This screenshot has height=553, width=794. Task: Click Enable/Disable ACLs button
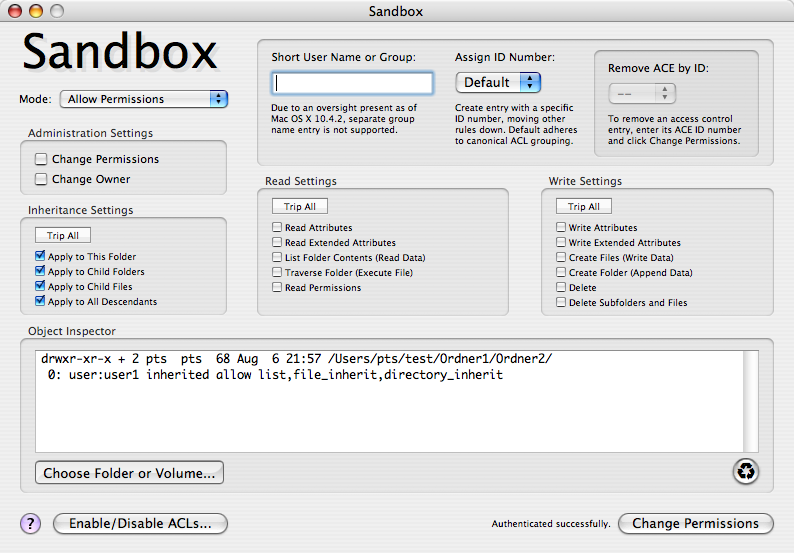click(140, 523)
